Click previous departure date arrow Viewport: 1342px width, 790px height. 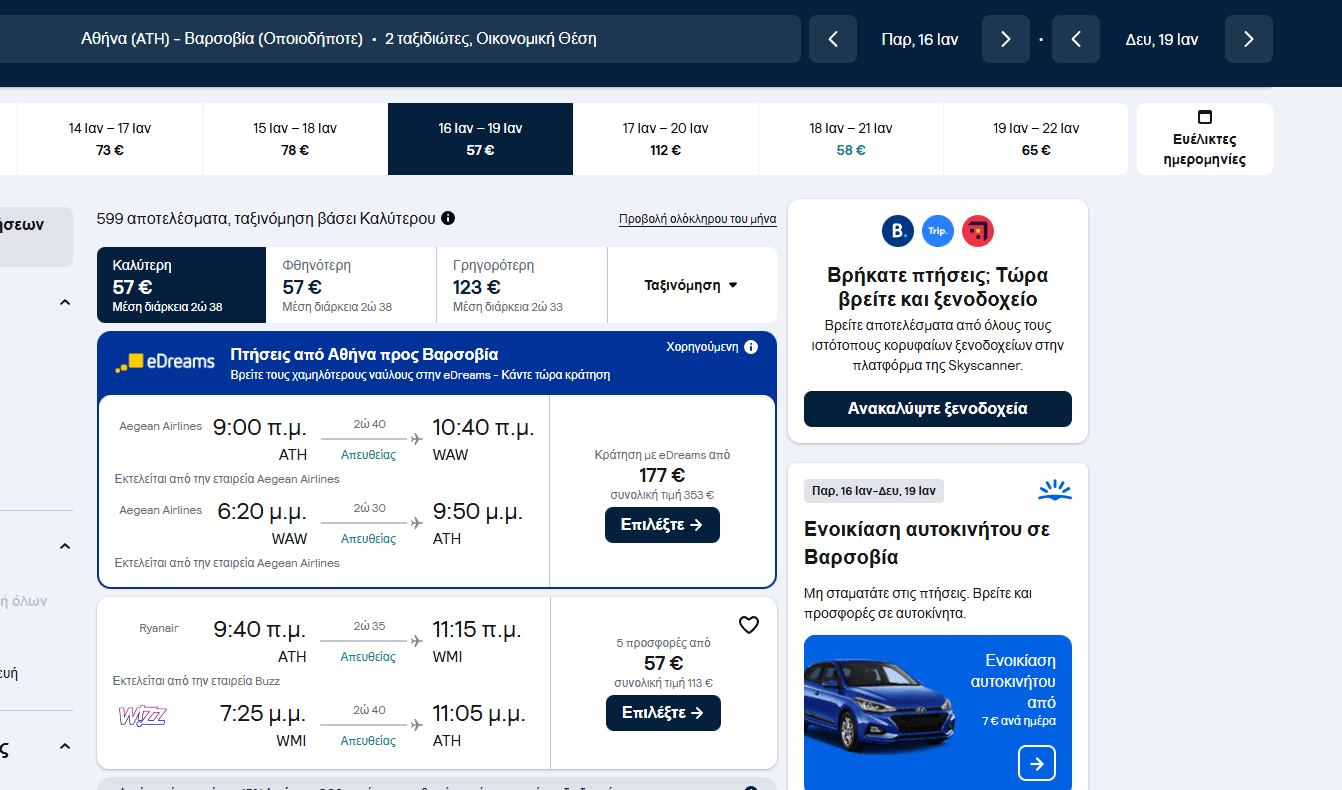(x=833, y=39)
